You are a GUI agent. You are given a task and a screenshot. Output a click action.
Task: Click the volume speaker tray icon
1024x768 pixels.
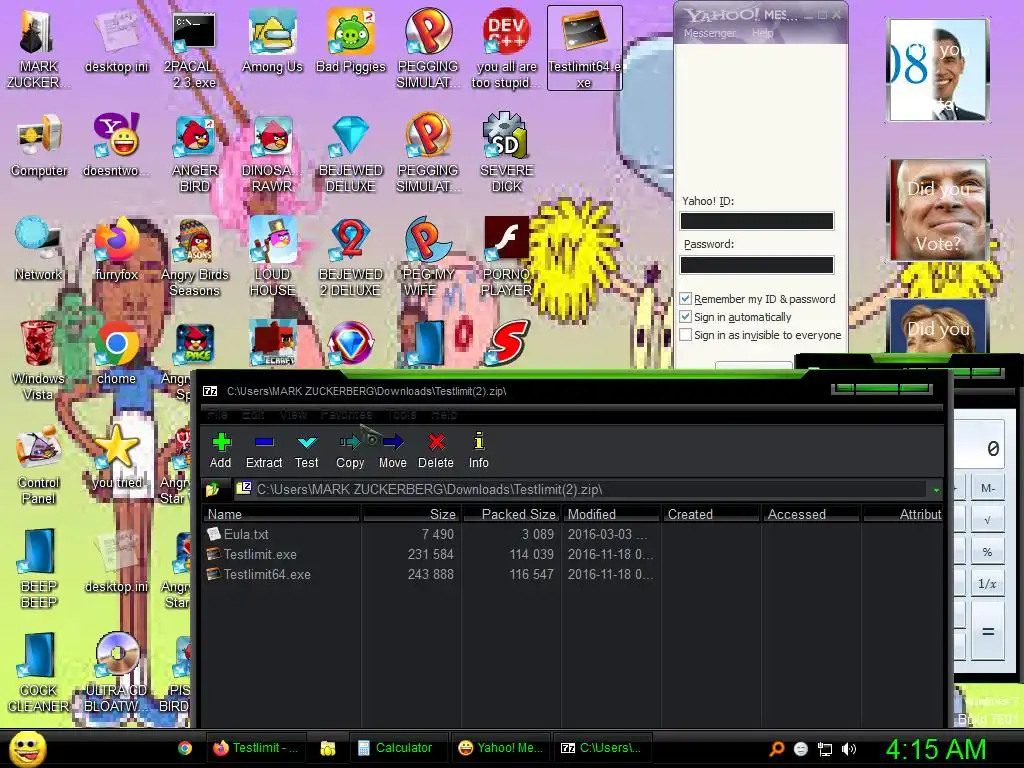point(849,749)
